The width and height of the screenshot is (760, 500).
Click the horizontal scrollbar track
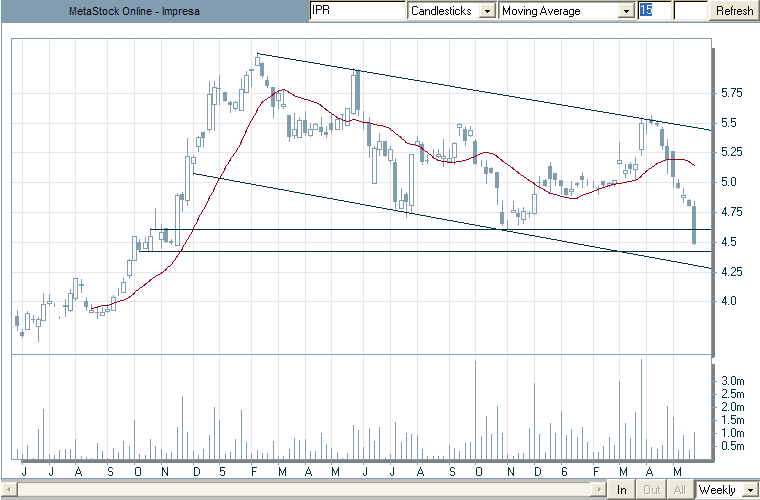(x=305, y=489)
